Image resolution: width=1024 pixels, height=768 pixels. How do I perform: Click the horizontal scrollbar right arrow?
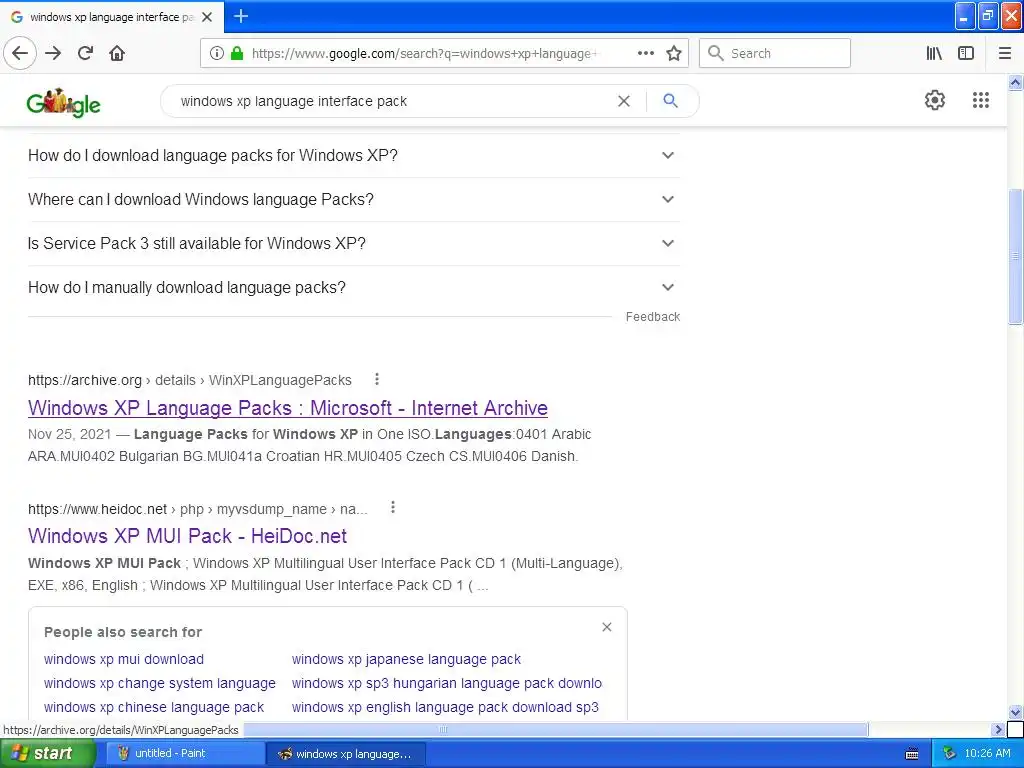point(998,729)
